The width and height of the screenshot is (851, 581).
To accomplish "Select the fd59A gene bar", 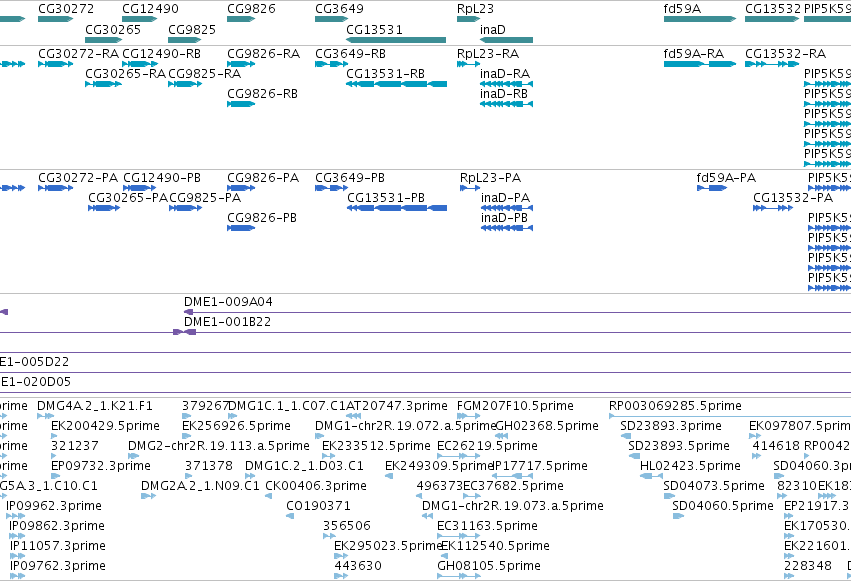I will (x=700, y=19).
